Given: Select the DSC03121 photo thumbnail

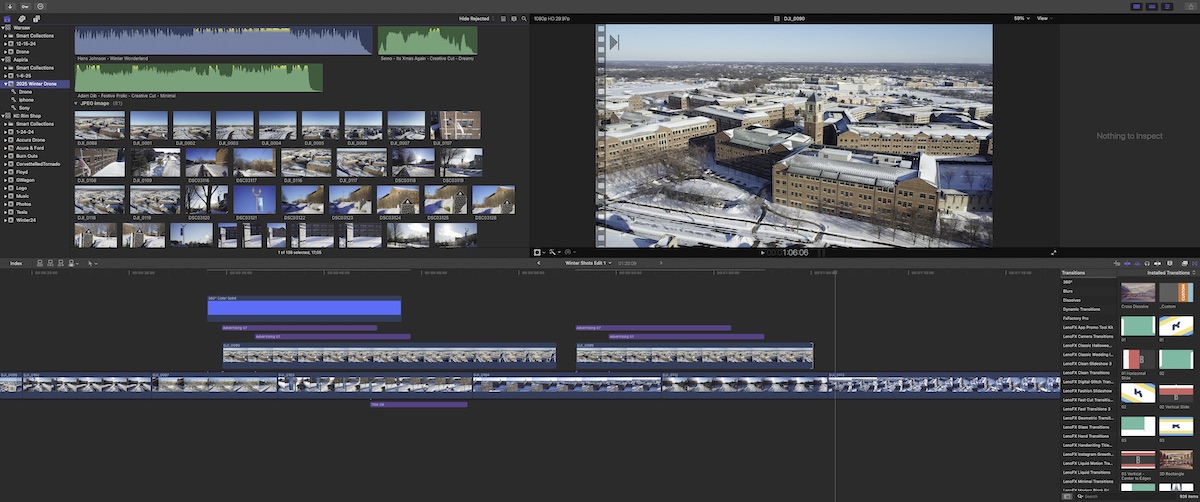Looking at the screenshot, I should [x=255, y=200].
